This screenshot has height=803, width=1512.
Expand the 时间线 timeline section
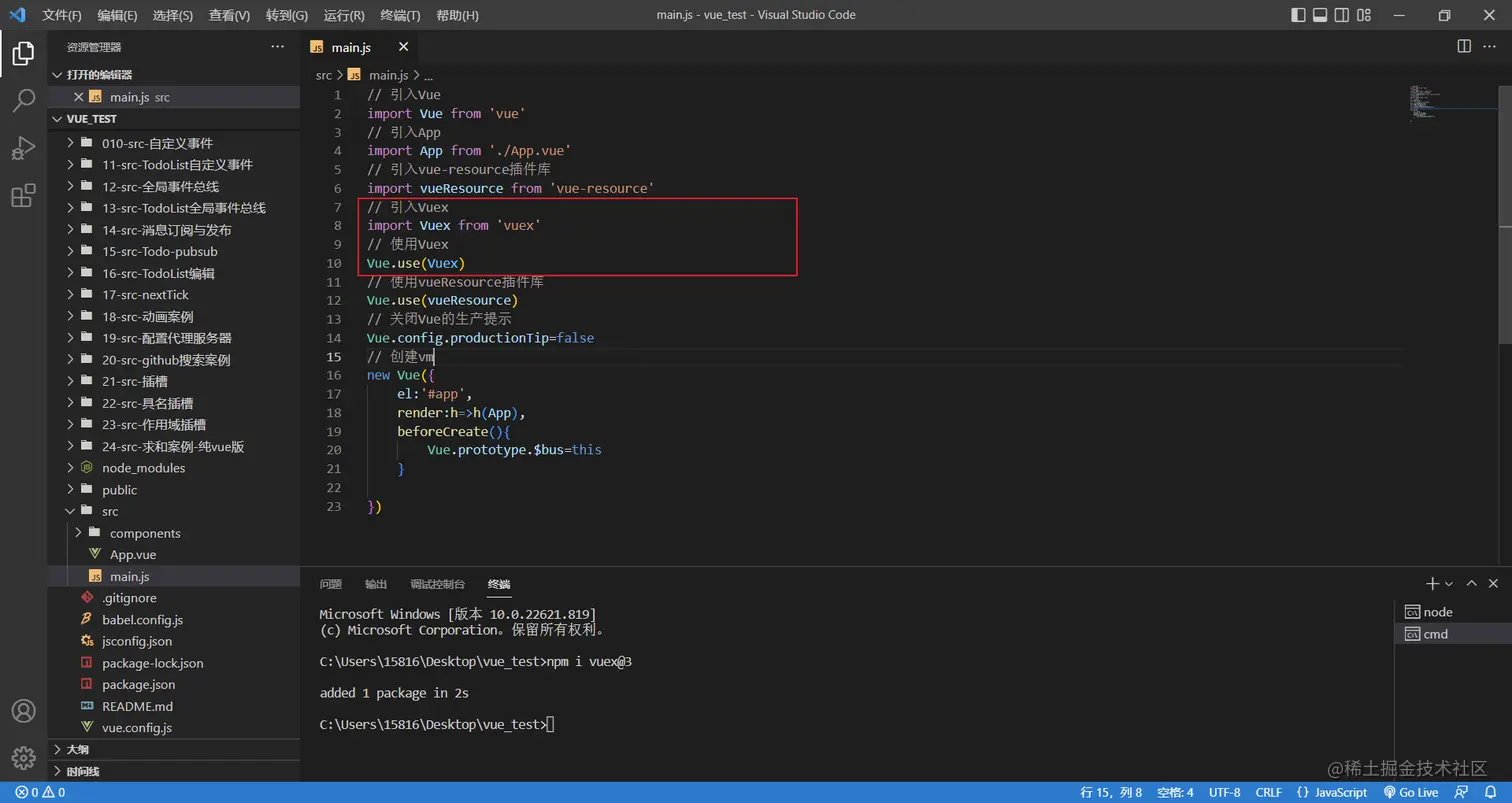tap(174, 771)
